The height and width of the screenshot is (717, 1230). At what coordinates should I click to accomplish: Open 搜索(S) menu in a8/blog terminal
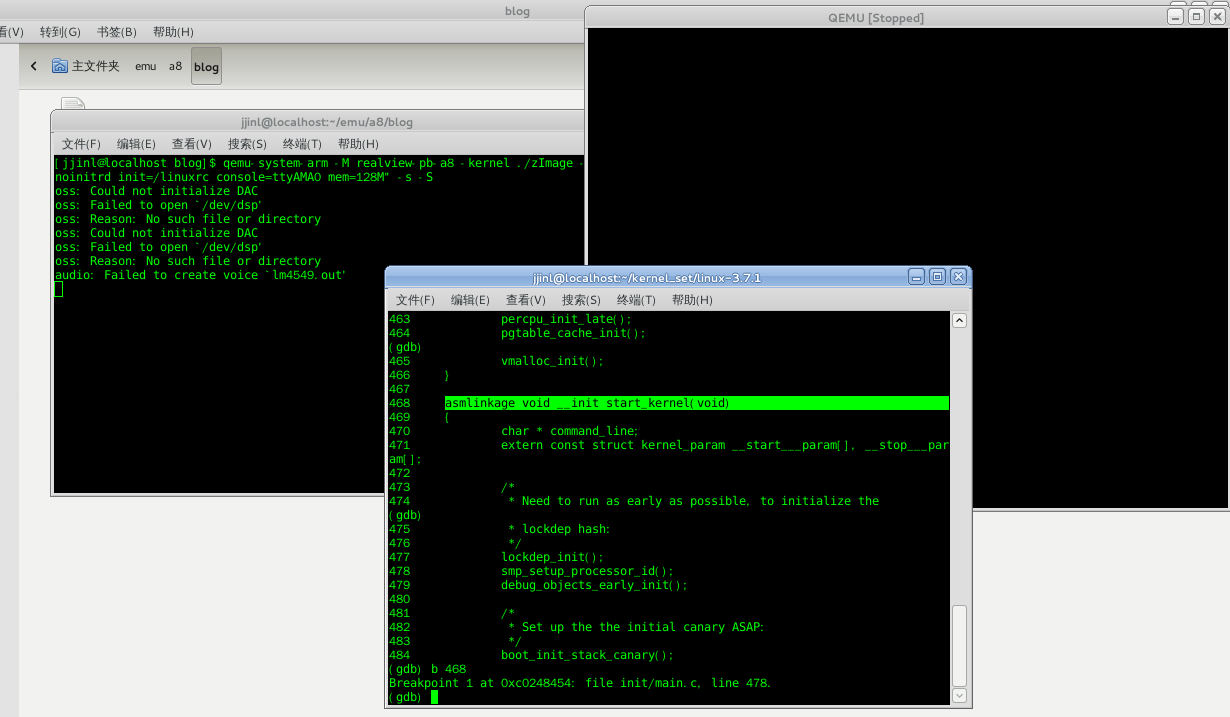click(246, 144)
